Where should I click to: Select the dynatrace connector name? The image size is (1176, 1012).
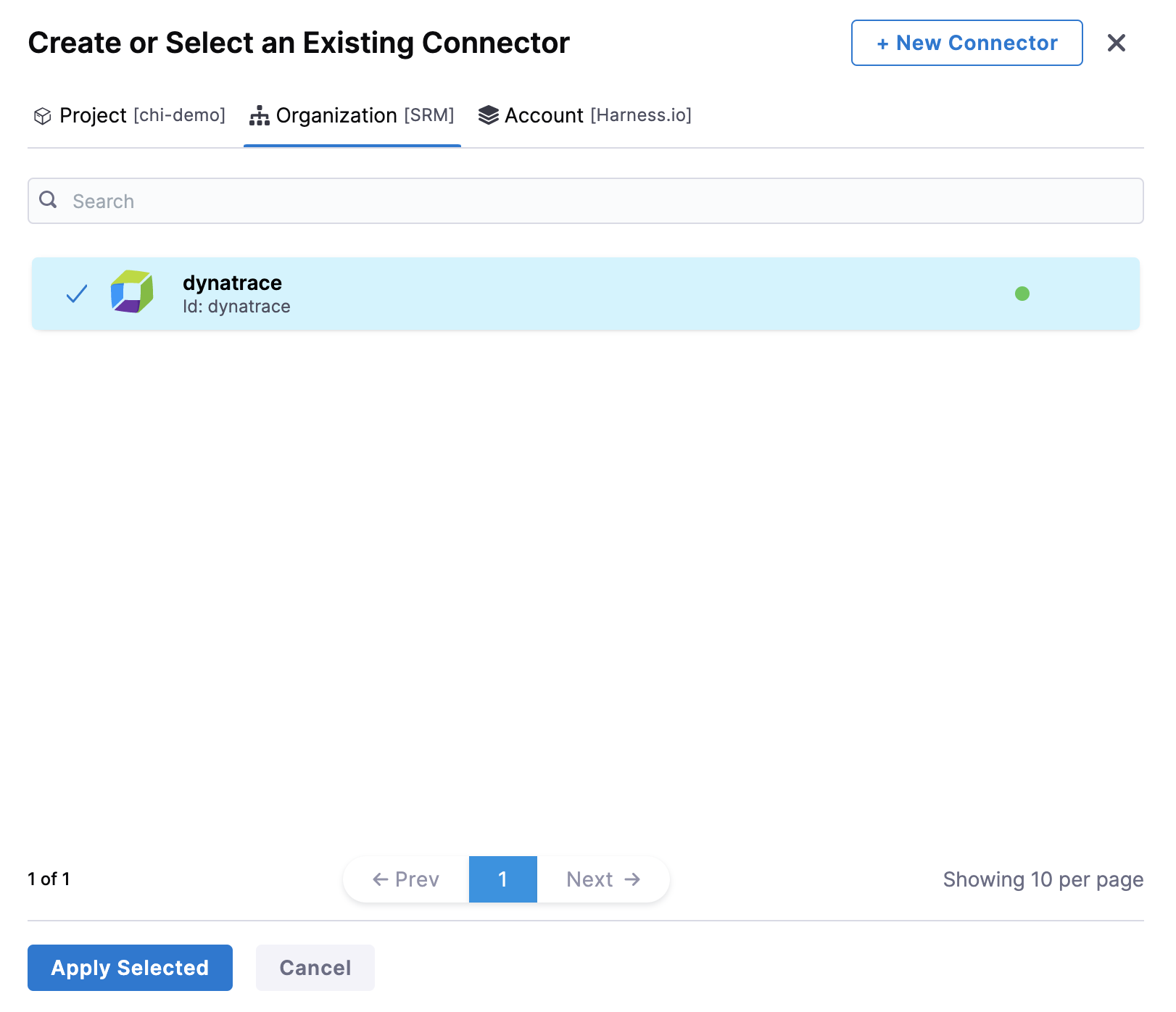tap(232, 283)
